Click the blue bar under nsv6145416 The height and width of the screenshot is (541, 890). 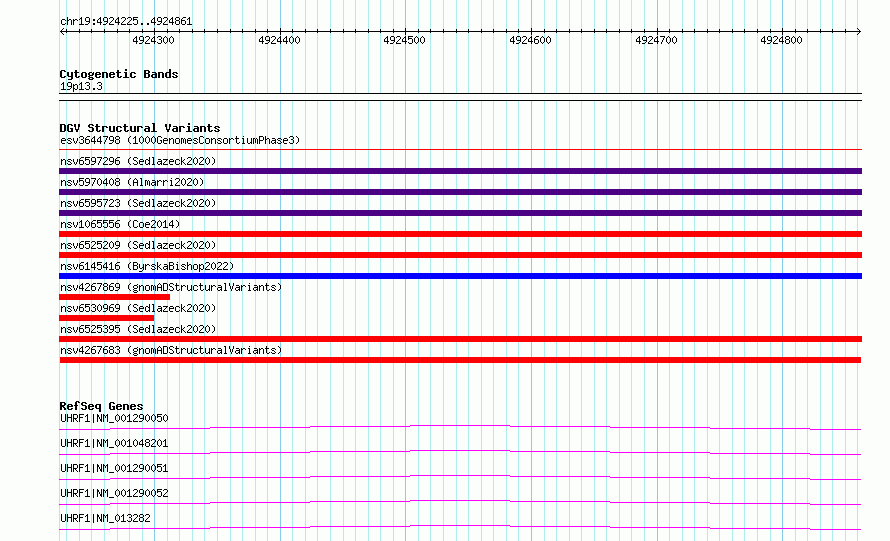[460, 276]
